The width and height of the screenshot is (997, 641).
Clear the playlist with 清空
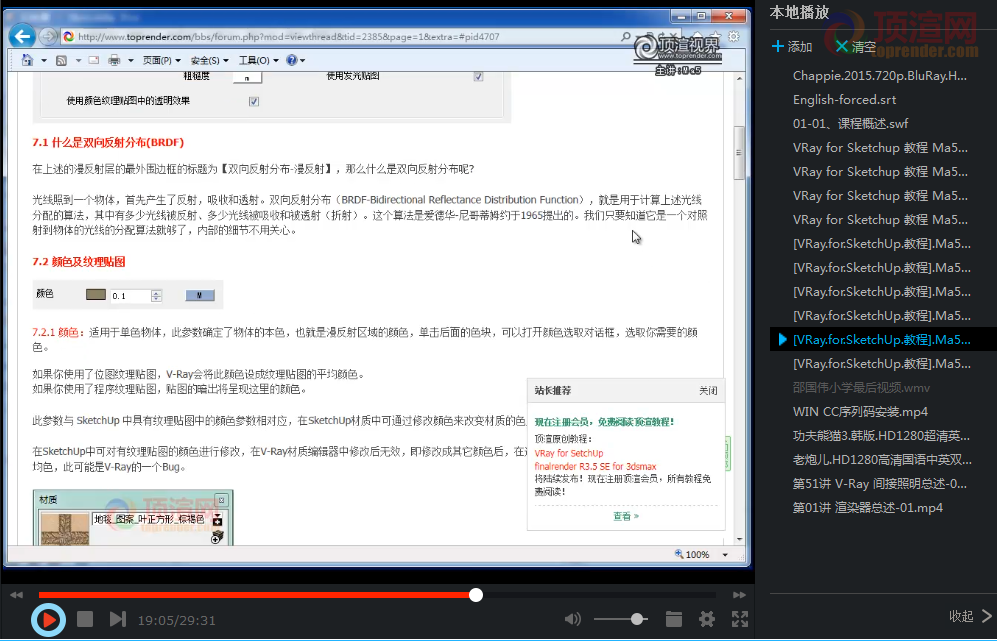856,46
